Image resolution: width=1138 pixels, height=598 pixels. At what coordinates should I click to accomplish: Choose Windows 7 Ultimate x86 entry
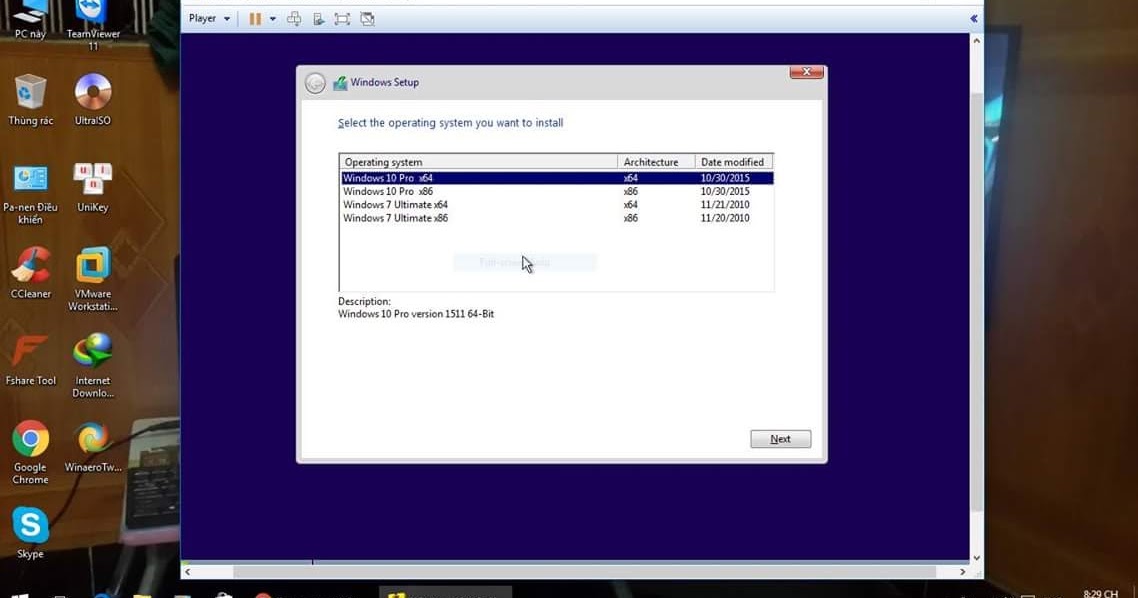(x=557, y=218)
